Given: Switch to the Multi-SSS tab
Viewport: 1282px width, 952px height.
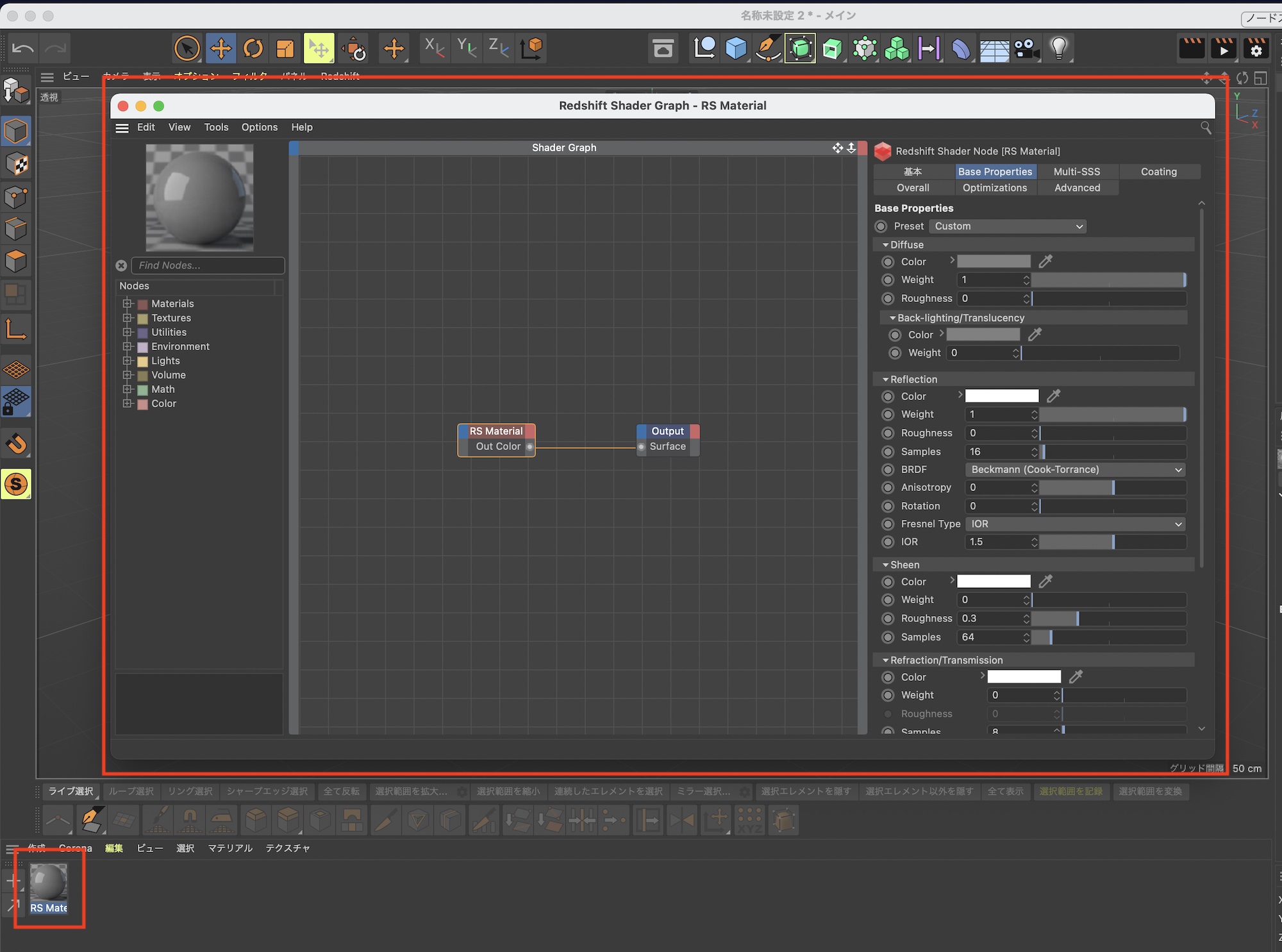Looking at the screenshot, I should (x=1077, y=172).
